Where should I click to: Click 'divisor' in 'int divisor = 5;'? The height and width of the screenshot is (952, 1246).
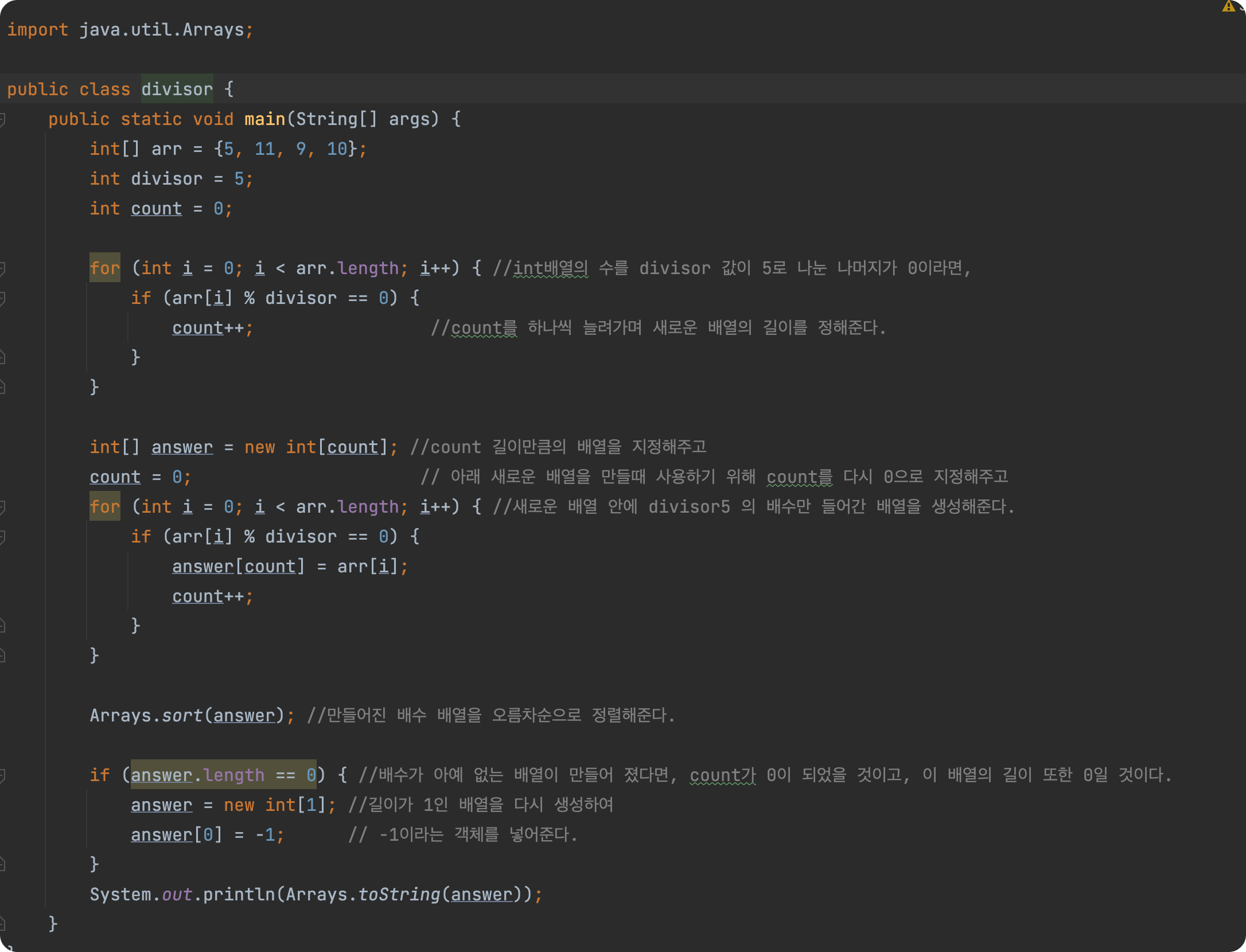pyautogui.click(x=166, y=179)
